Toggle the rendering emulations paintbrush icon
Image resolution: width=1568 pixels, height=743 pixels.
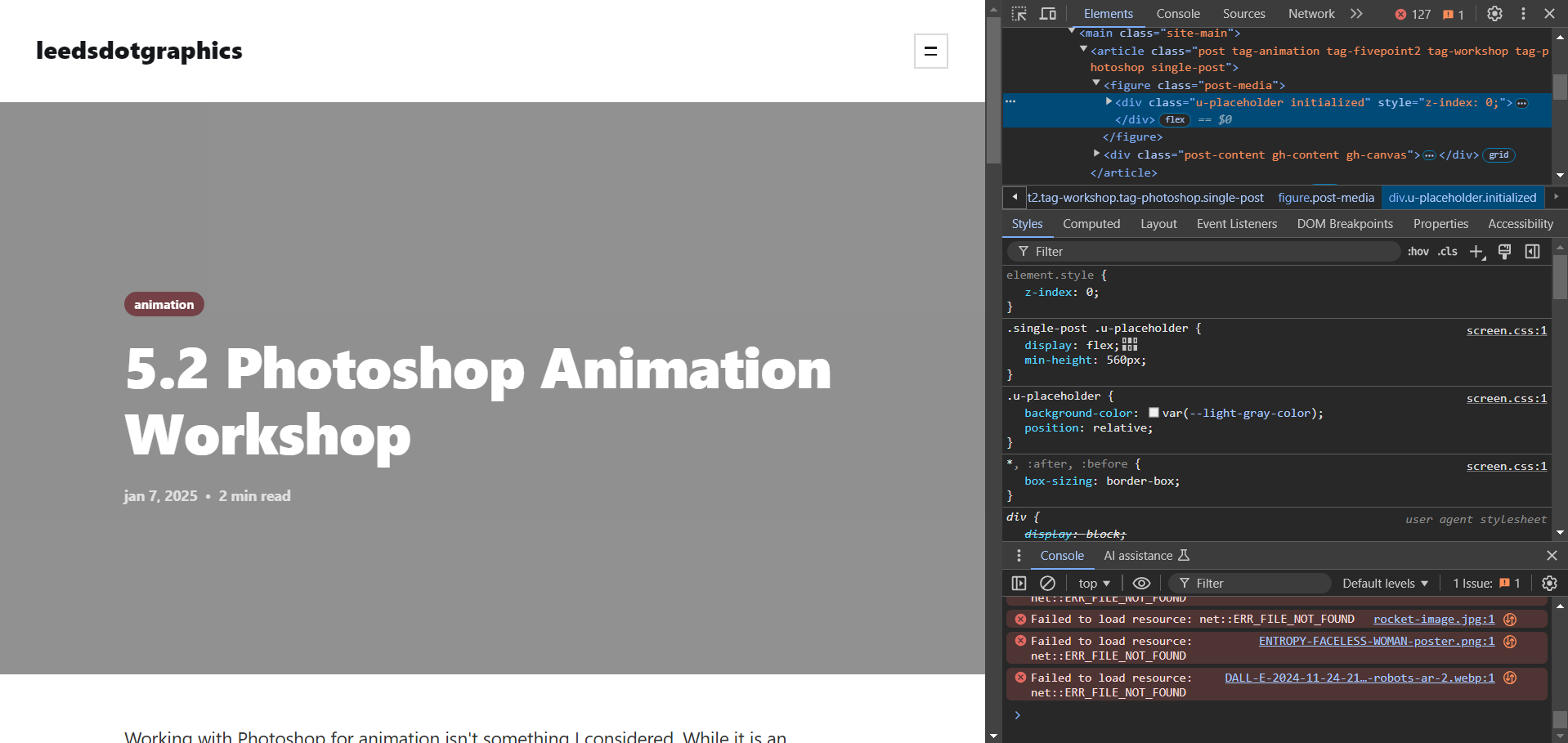pyautogui.click(x=1504, y=252)
